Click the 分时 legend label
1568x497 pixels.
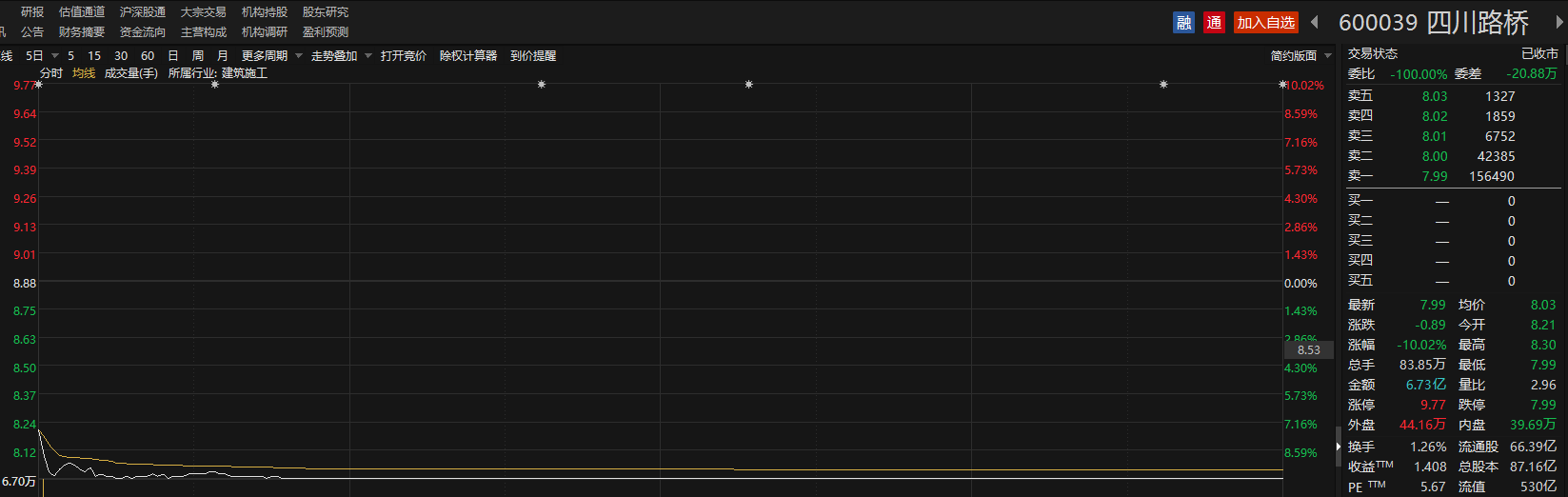[x=51, y=73]
